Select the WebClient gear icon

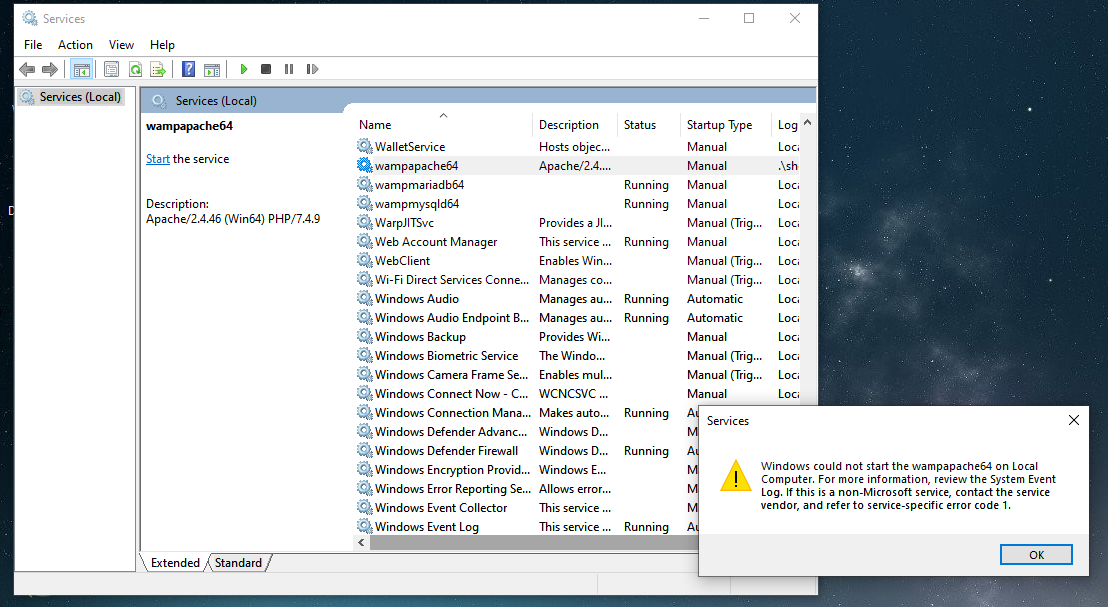[x=365, y=261]
